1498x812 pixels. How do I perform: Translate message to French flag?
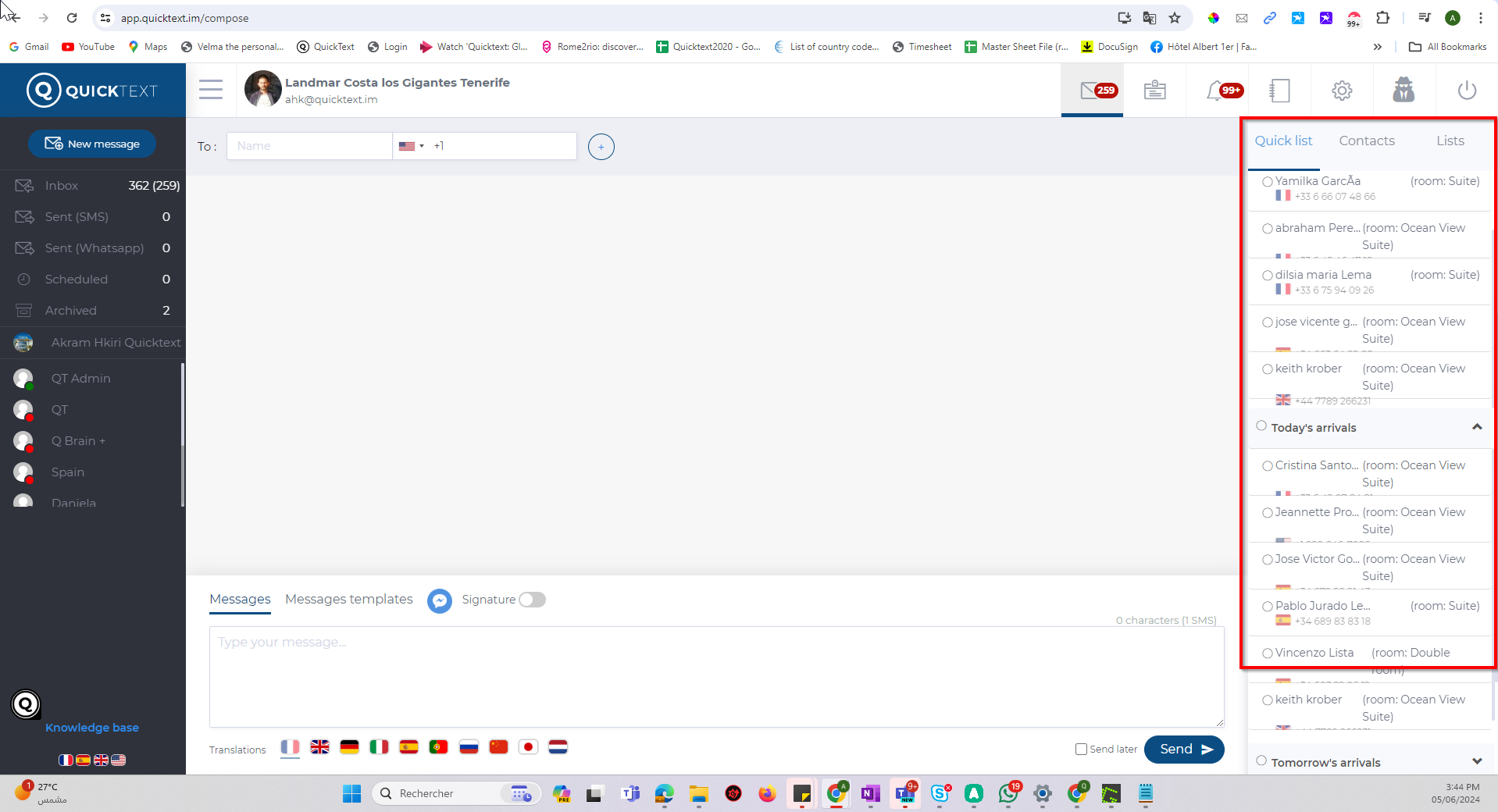[290, 747]
